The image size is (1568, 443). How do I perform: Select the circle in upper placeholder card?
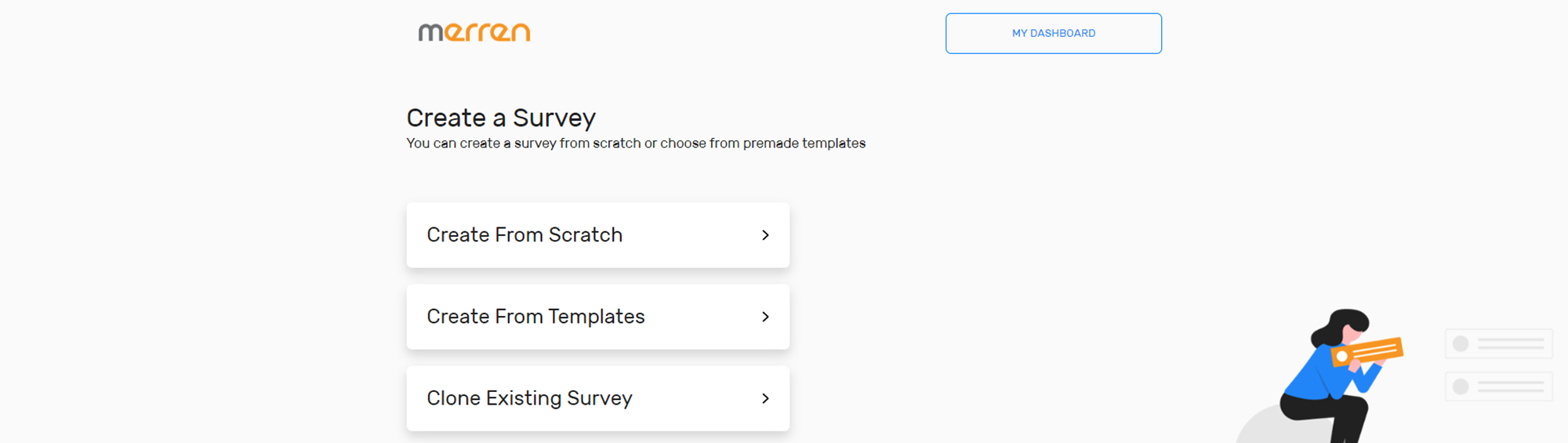1461,343
